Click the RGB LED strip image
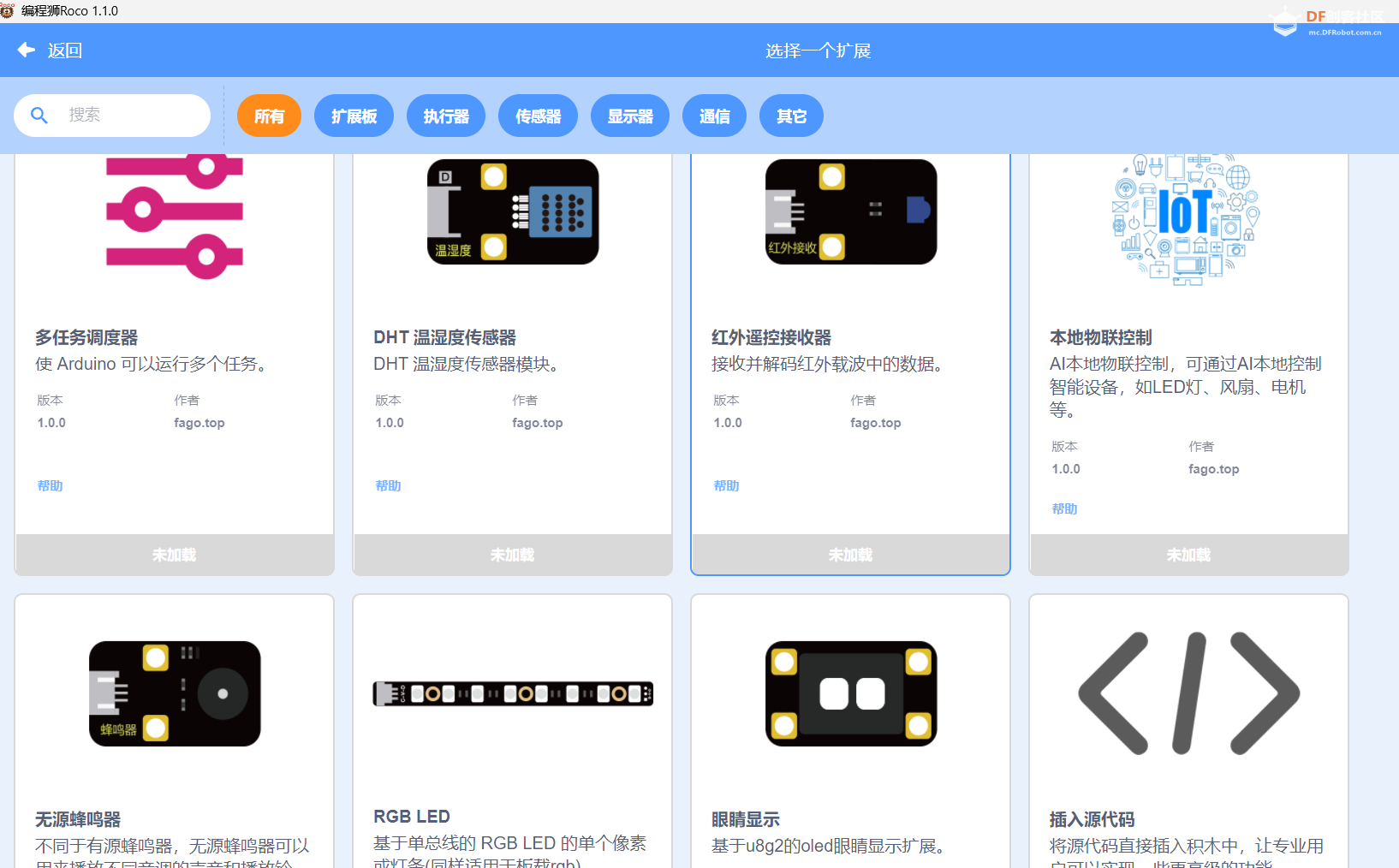The height and width of the screenshot is (868, 1399). tap(513, 693)
